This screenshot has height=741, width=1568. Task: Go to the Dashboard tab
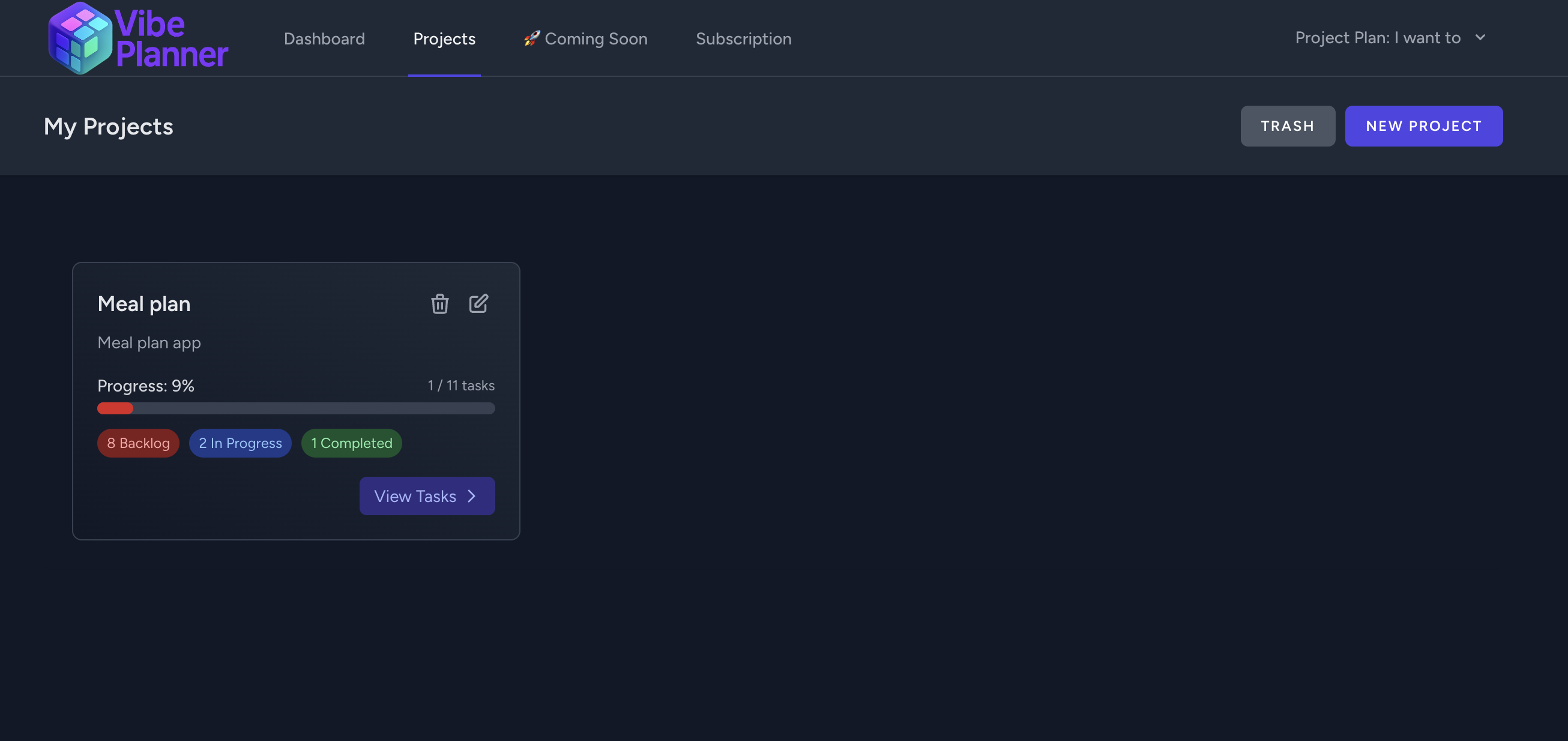pyautogui.click(x=324, y=38)
